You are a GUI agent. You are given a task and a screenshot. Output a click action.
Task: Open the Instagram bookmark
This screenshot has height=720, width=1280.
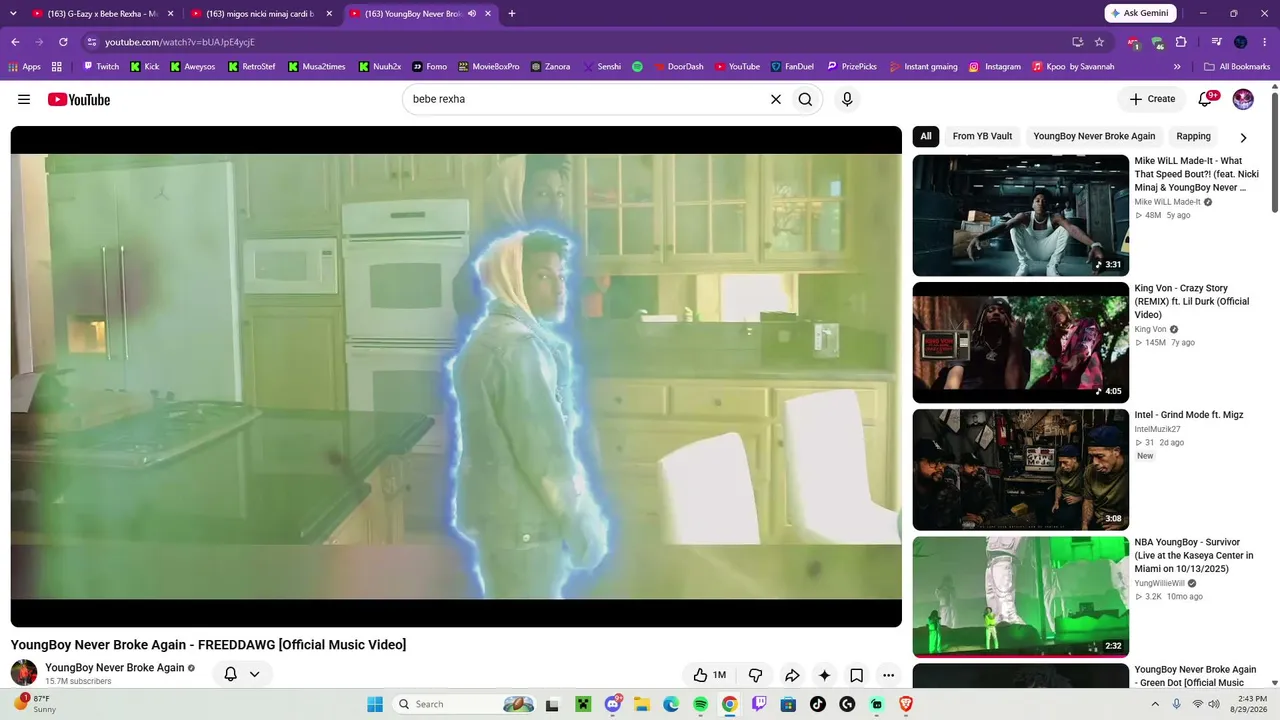tap(994, 67)
